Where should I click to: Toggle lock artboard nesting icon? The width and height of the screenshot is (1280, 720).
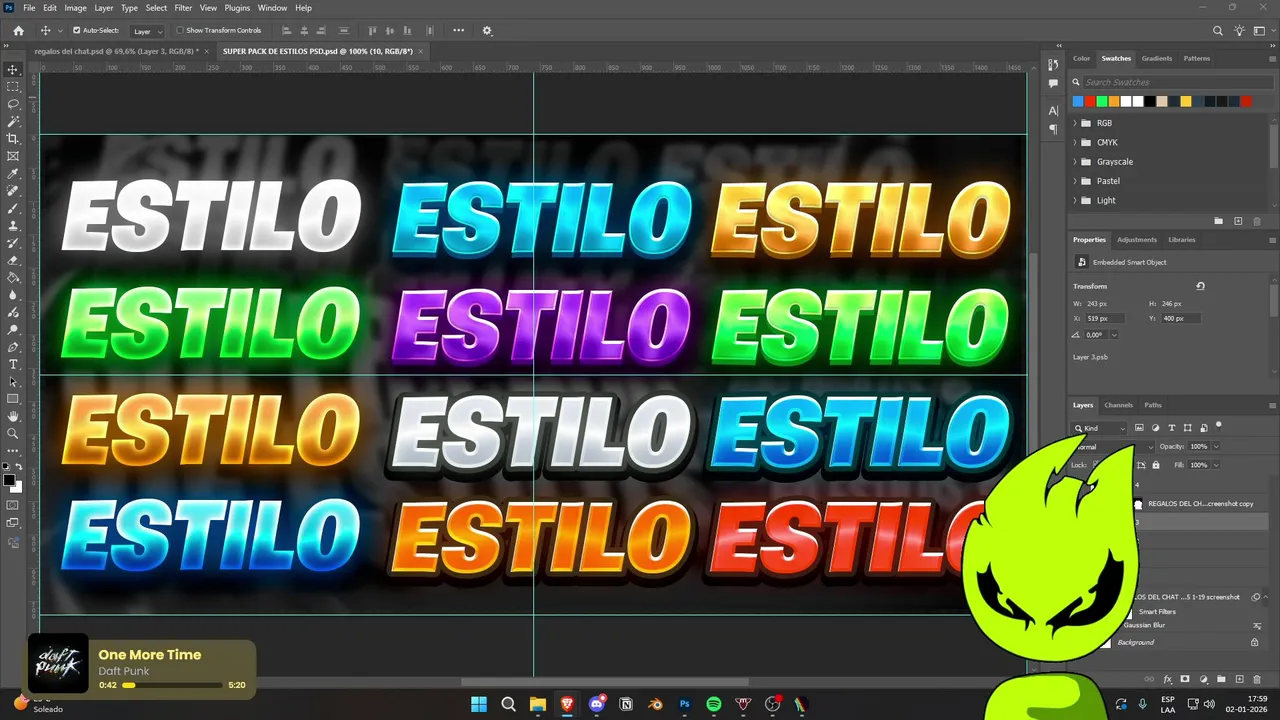pos(1141,465)
